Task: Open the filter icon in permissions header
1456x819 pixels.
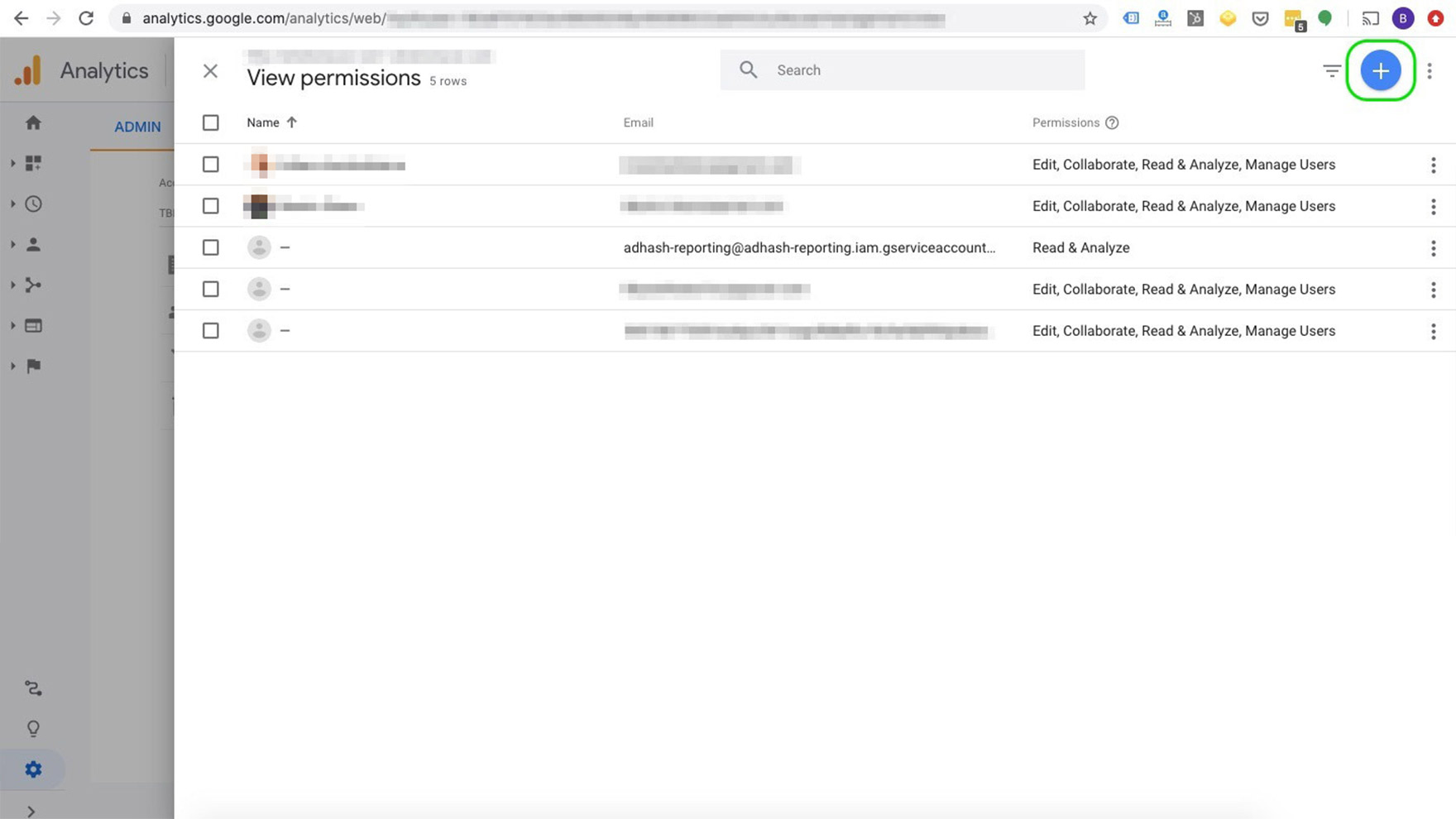Action: [x=1331, y=71]
